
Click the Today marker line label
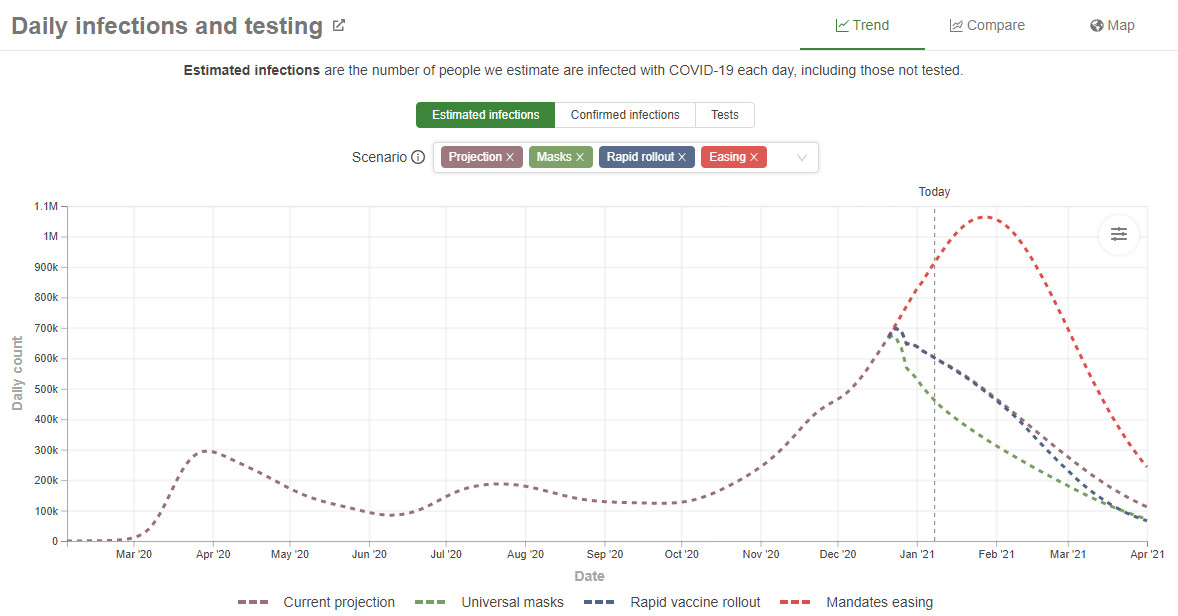[934, 192]
